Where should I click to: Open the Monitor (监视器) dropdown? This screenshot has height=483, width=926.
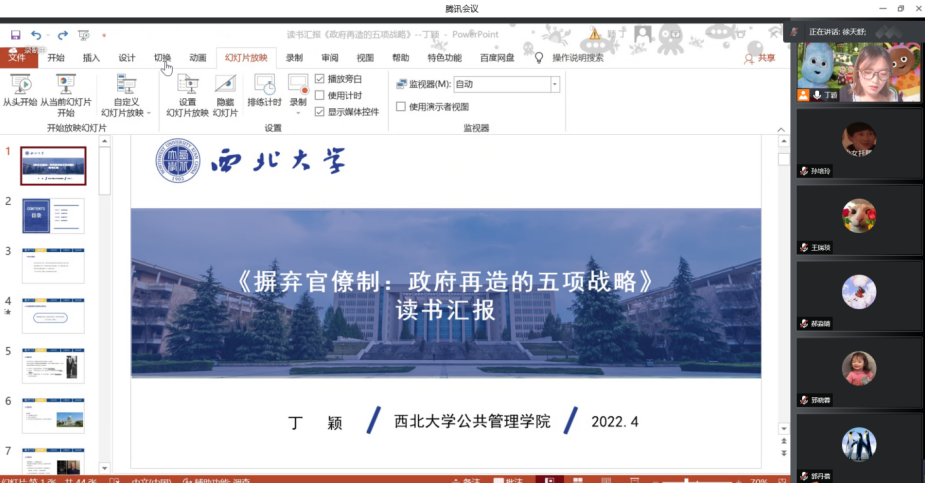506,85
